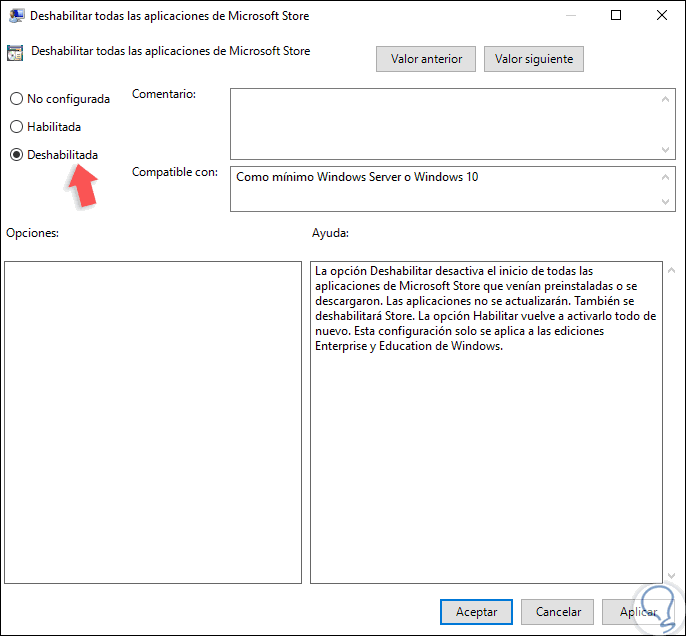Click the policy setting icon beside heading
Screen dimensions: 686x636
(x=15, y=52)
